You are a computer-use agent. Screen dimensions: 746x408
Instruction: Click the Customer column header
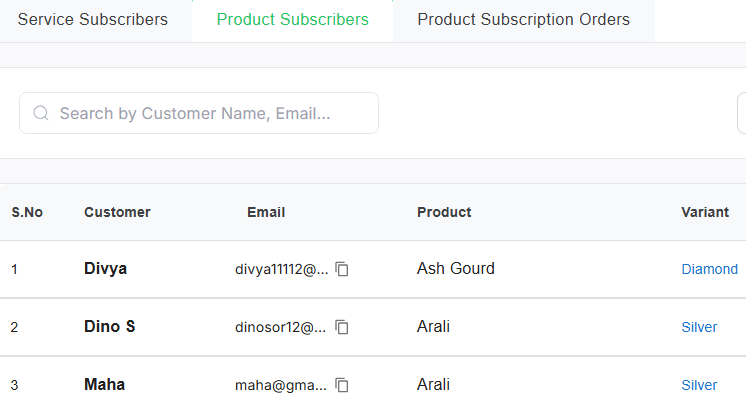(x=117, y=212)
